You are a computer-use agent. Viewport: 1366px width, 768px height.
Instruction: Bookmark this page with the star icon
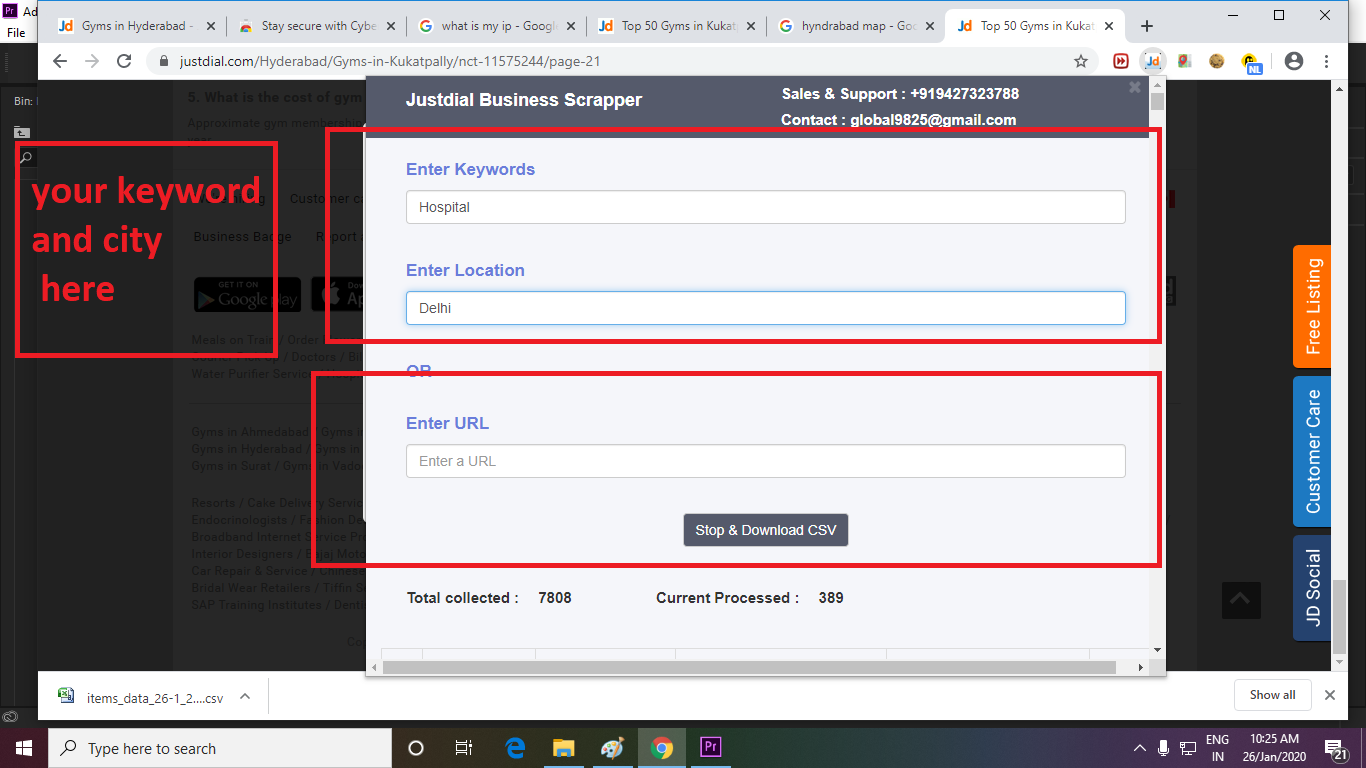(x=1081, y=61)
